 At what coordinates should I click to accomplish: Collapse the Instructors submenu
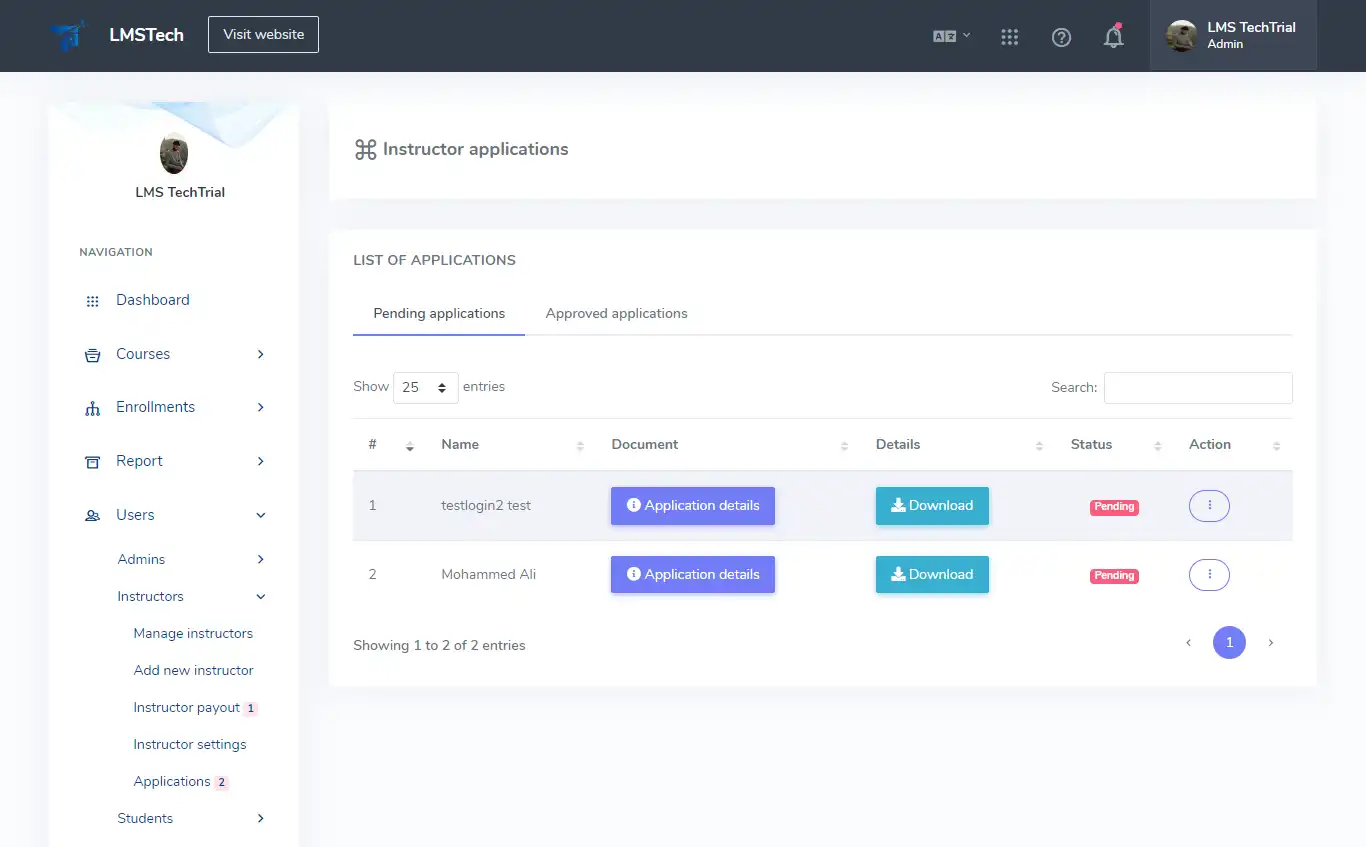pyautogui.click(x=150, y=596)
